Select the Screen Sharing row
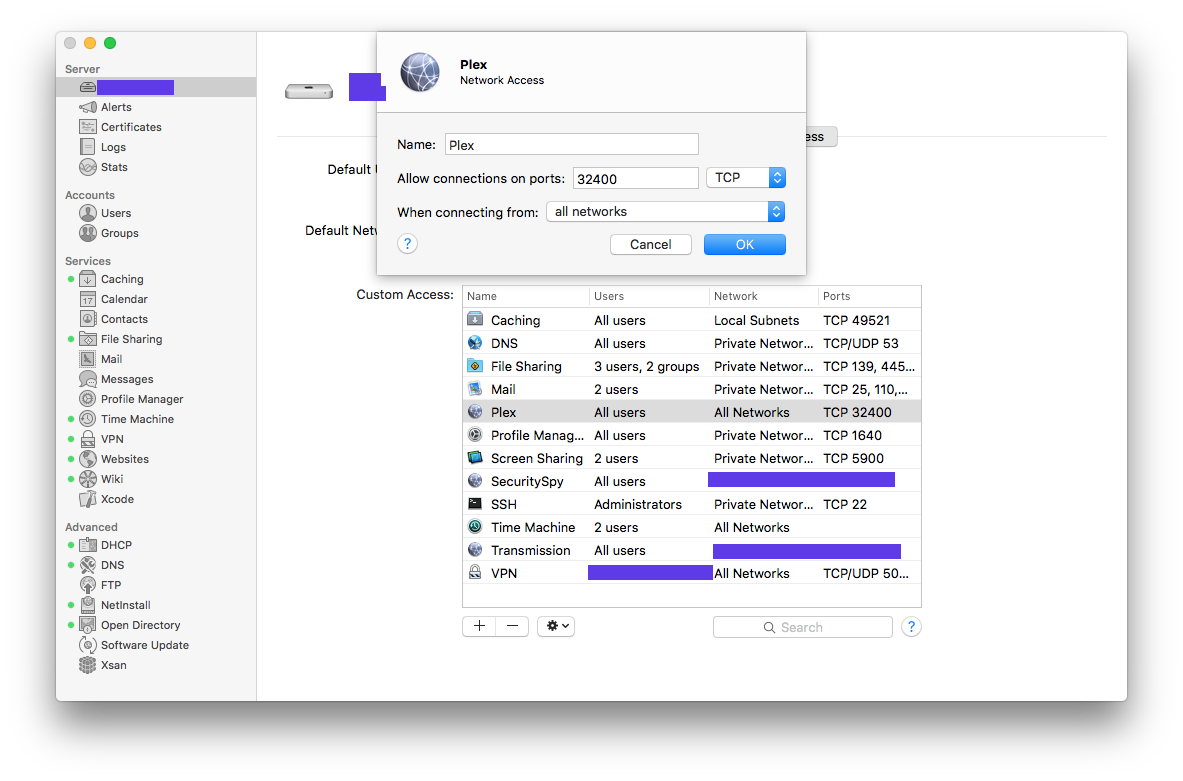 692,458
